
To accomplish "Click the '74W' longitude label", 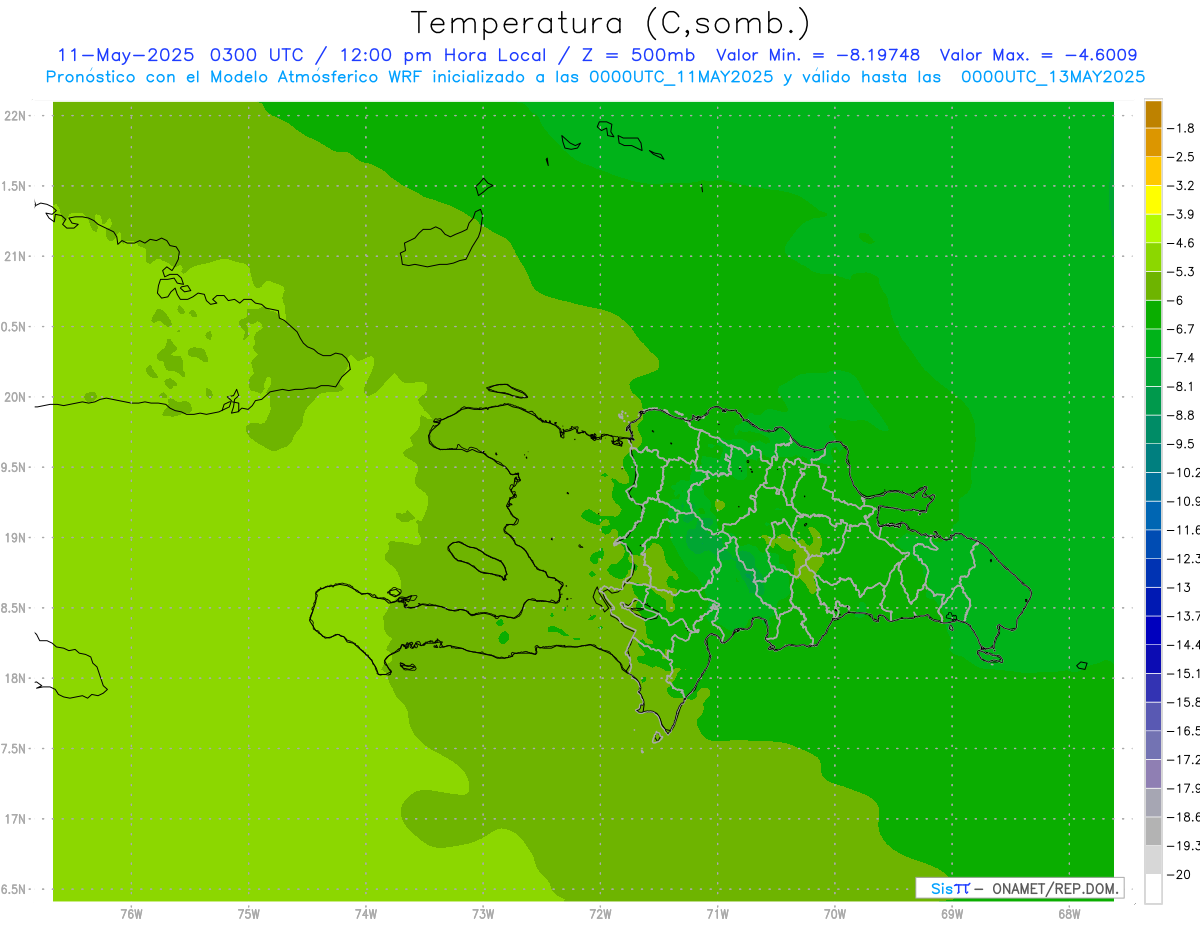I will [x=366, y=914].
